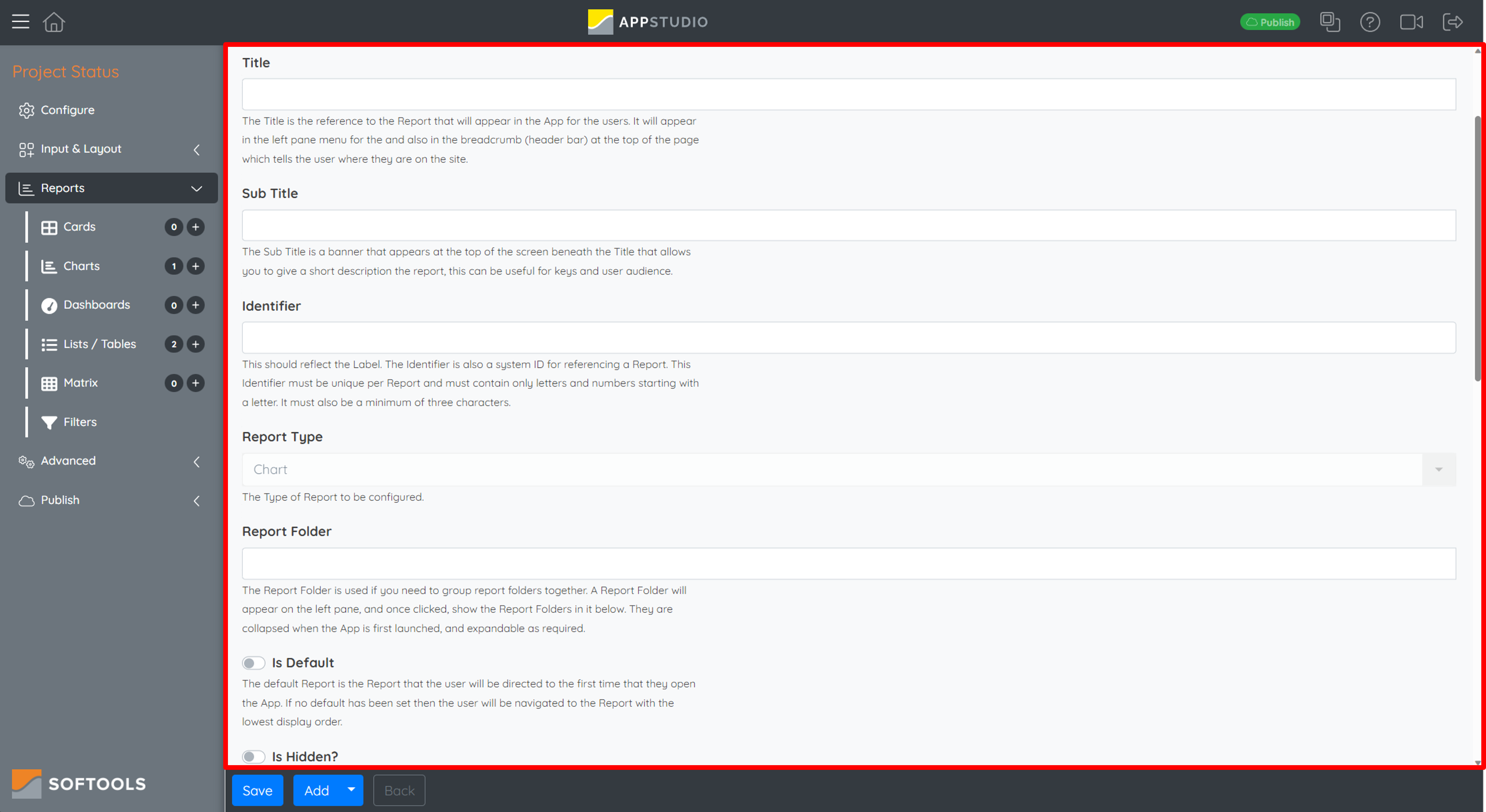
Task: Click the Matrix count badge
Action: click(174, 383)
